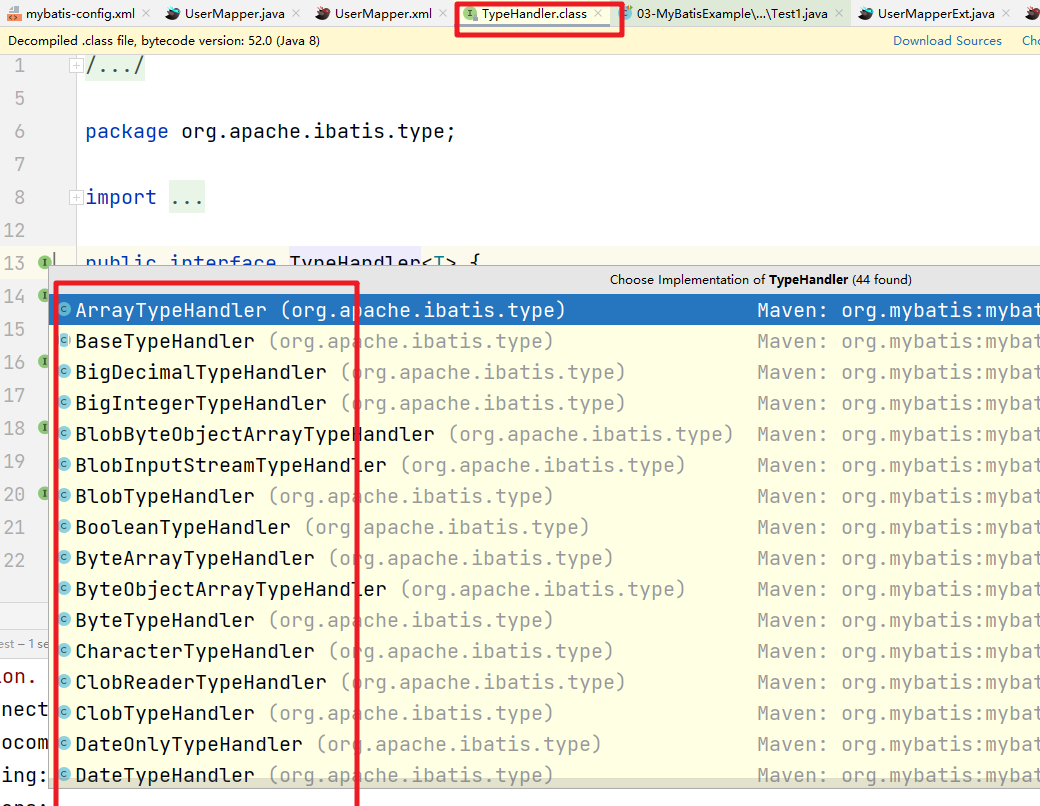This screenshot has height=806, width=1040.
Task: Select BaseTypeHandler implementation
Action: [545, 341]
